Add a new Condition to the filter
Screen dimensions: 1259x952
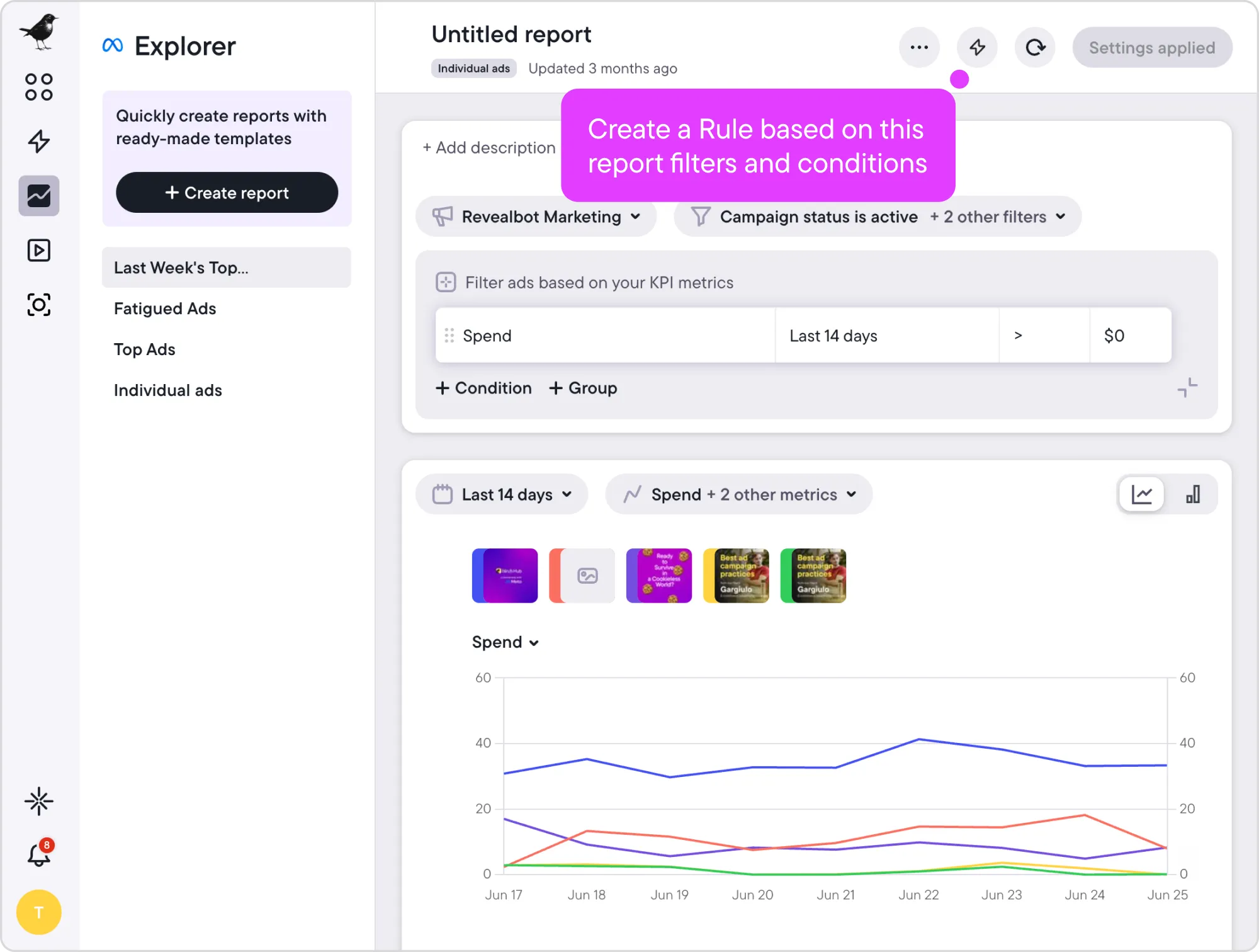(483, 388)
